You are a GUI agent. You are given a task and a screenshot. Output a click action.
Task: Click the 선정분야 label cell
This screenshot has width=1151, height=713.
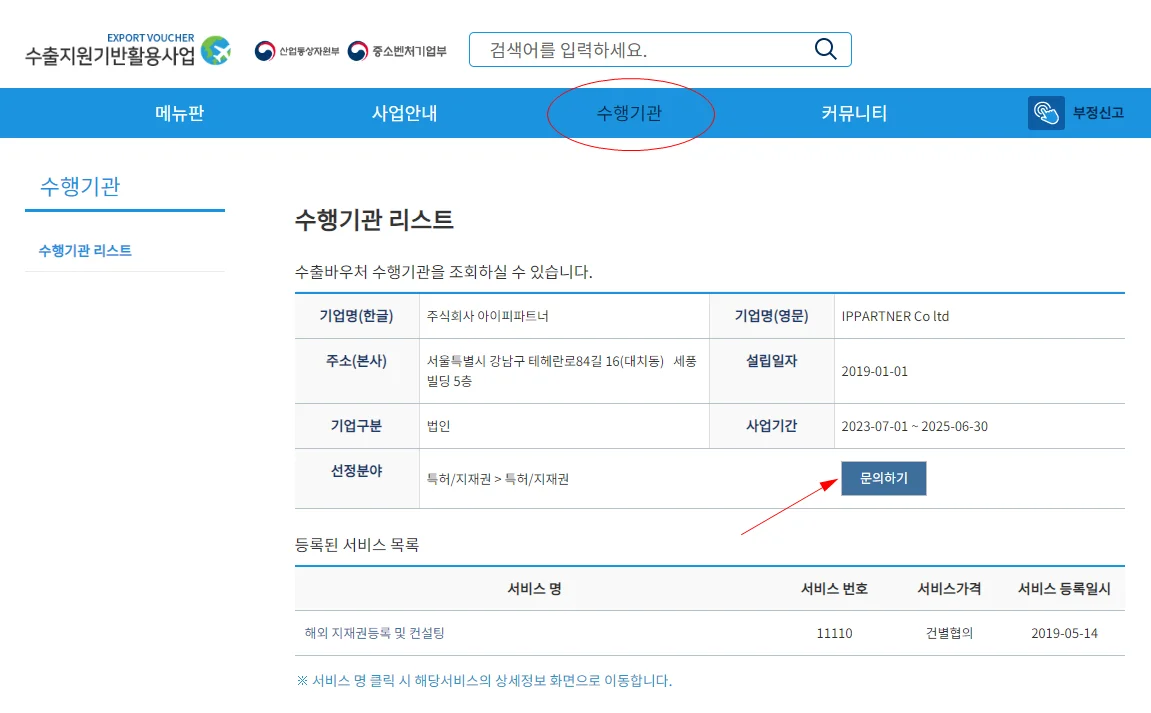[357, 478]
